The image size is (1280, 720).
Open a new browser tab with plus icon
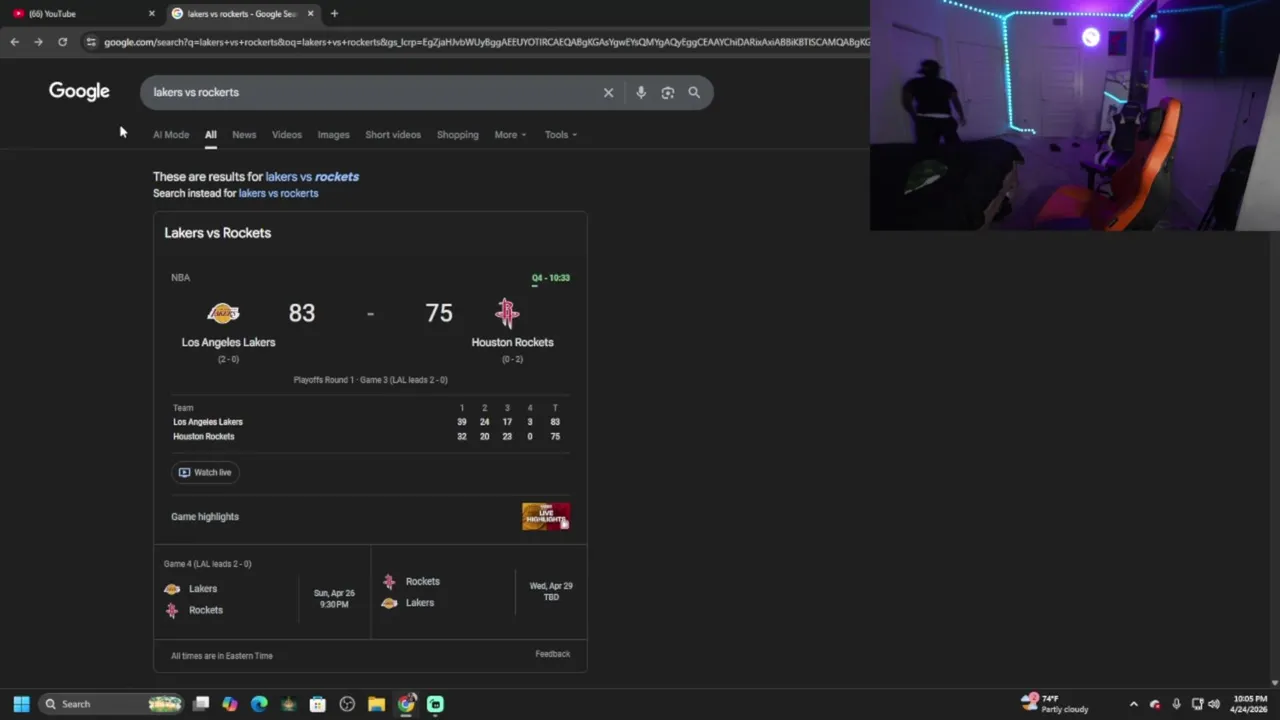pyautogui.click(x=334, y=13)
